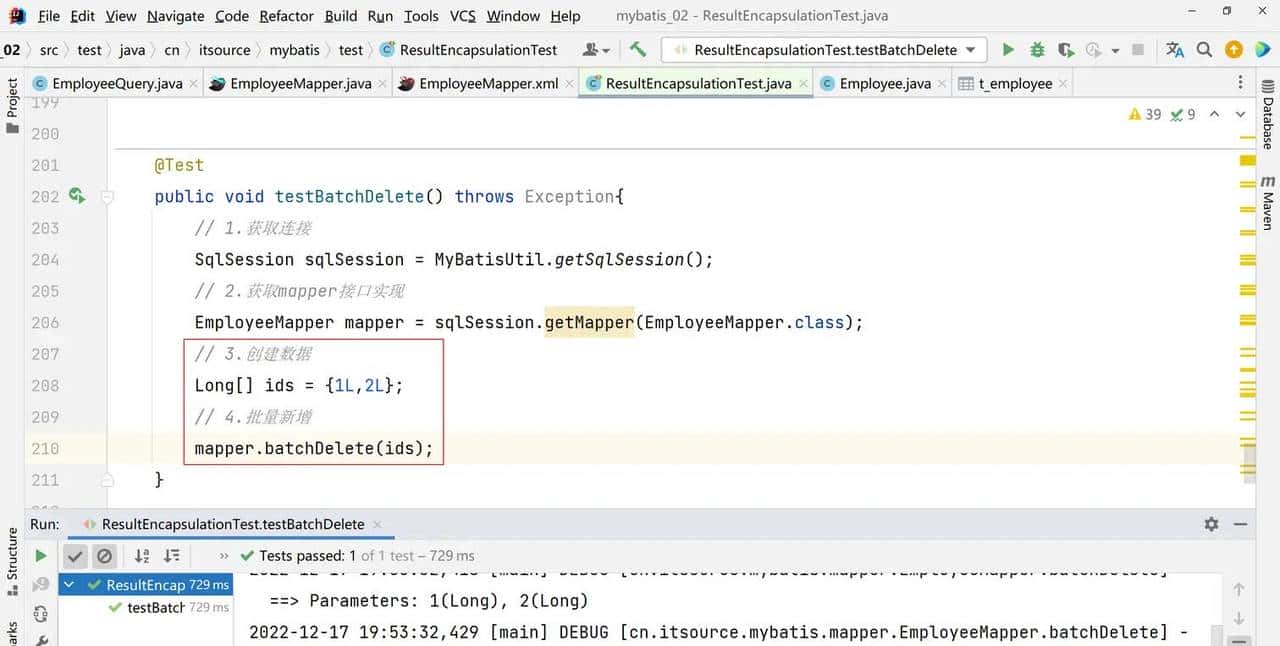Click the translate icon in the toolbar
Screen dimensions: 1280x646
click(x=1175, y=50)
